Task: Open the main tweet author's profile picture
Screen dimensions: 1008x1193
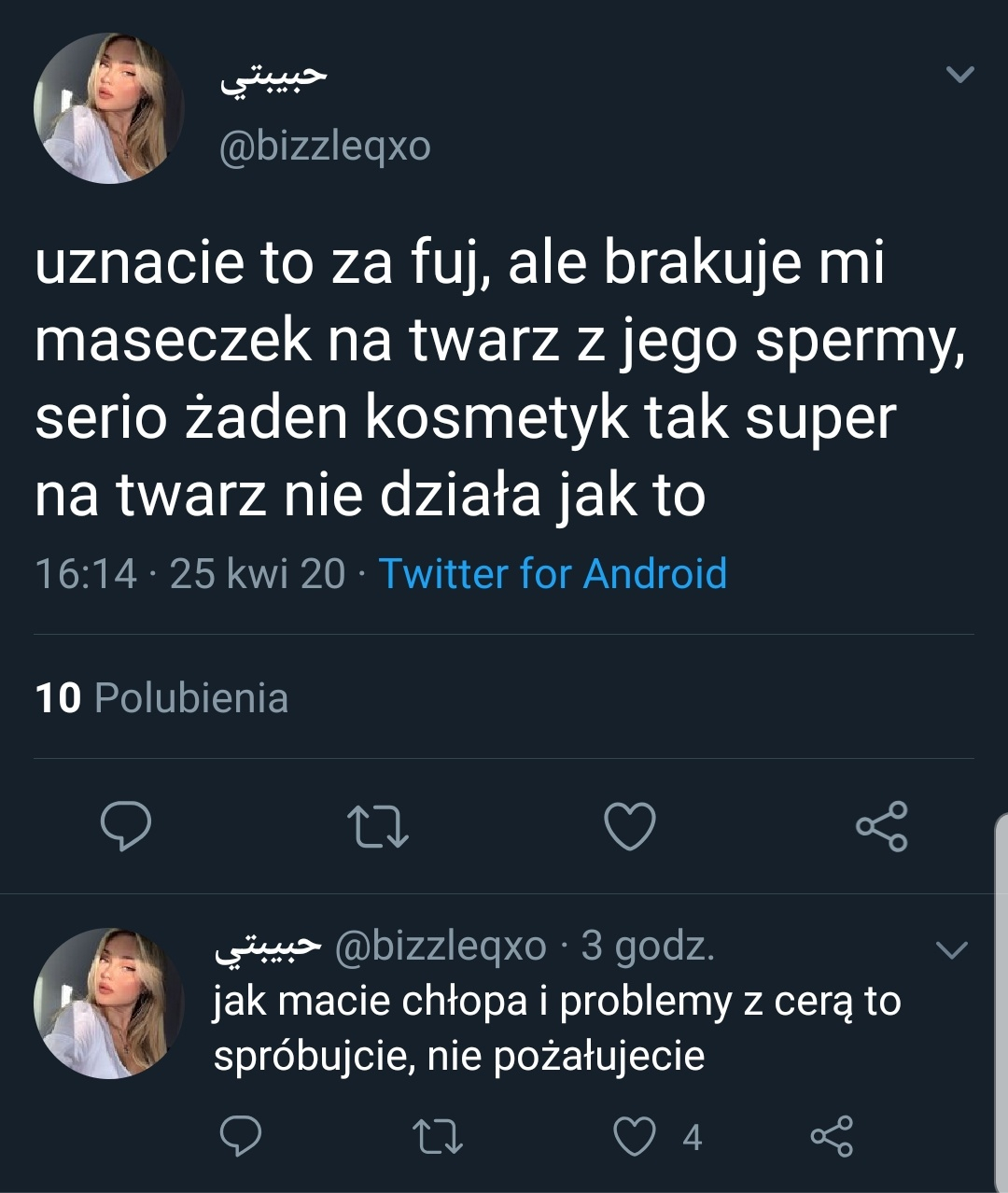Action: tap(108, 108)
